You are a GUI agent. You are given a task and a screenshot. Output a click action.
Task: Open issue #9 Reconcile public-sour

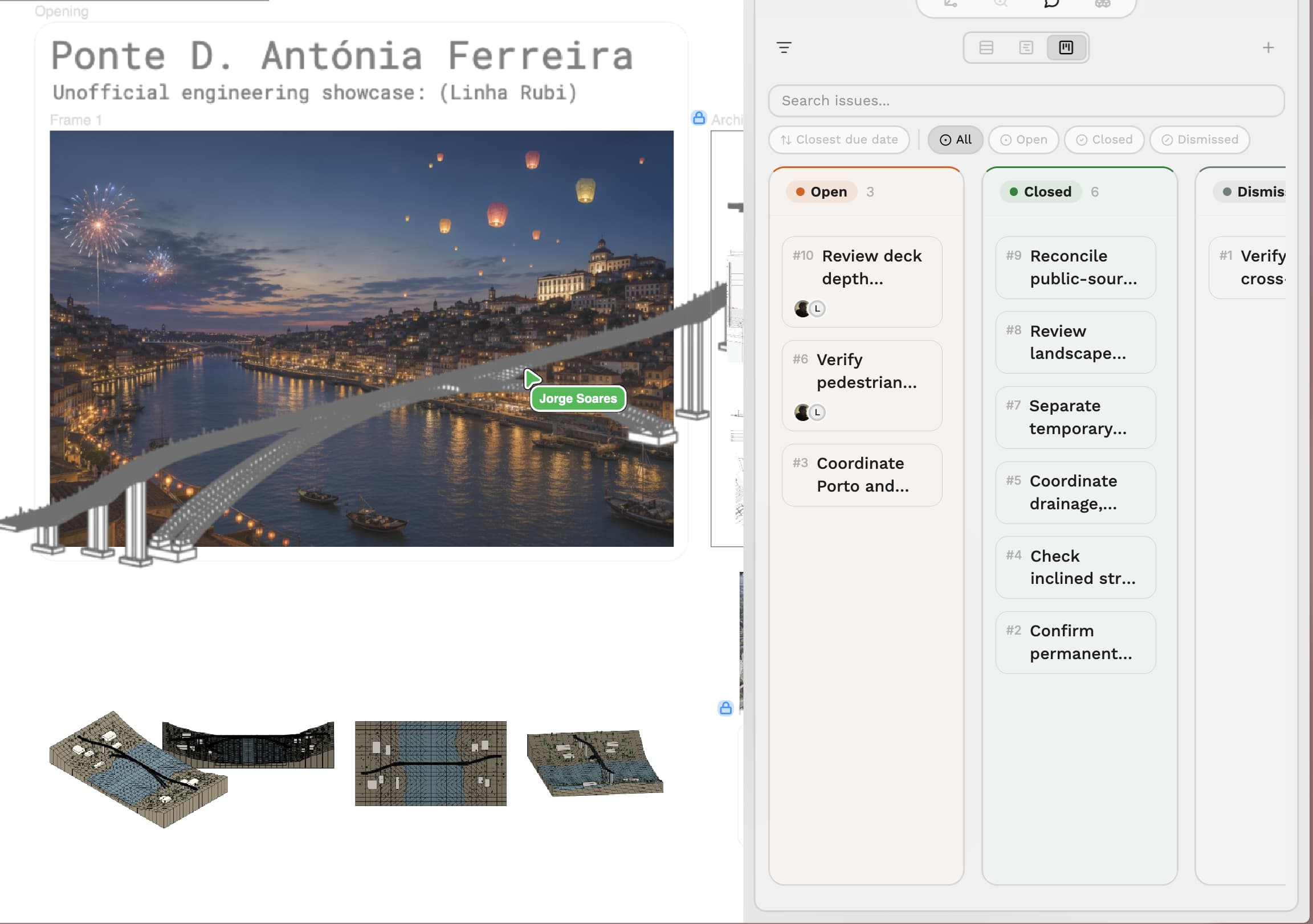[1075, 268]
